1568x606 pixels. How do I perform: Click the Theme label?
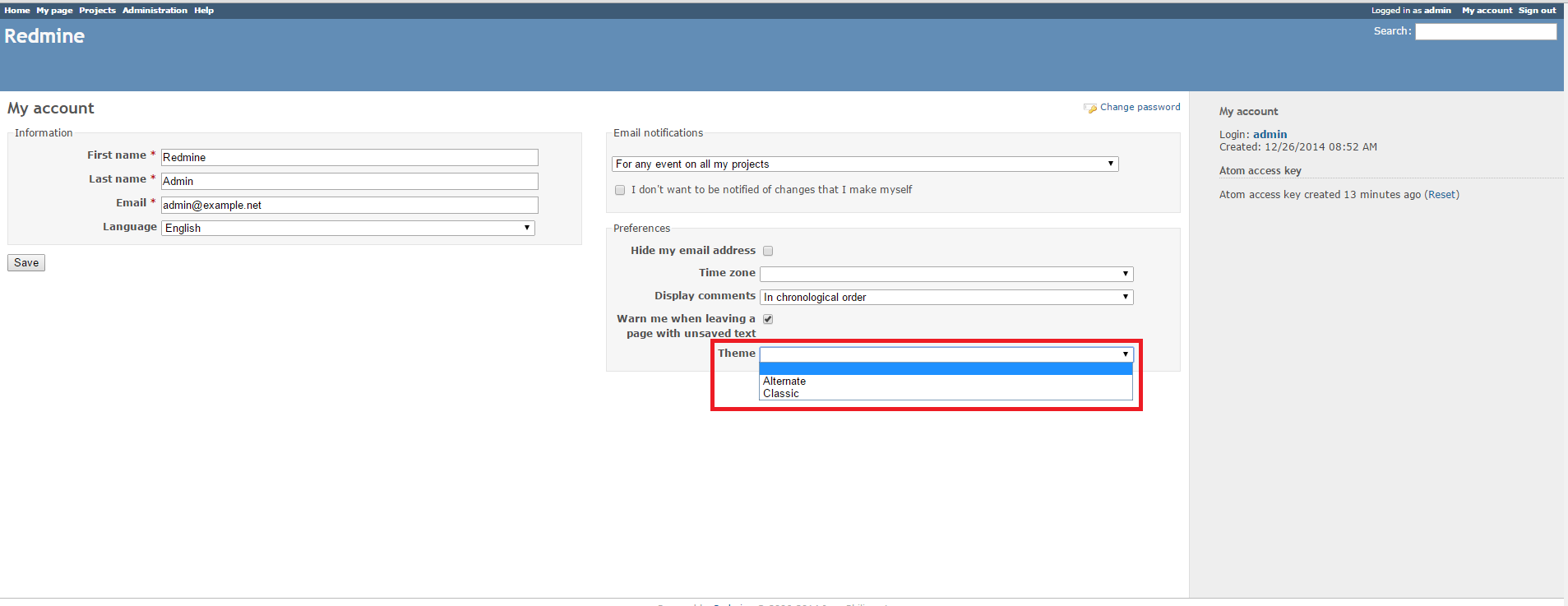click(737, 353)
